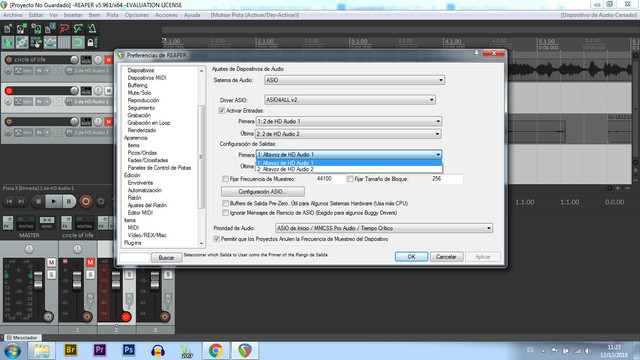Open the Acciones menu
The height and width of the screenshot is (360, 640).
tap(166, 15)
